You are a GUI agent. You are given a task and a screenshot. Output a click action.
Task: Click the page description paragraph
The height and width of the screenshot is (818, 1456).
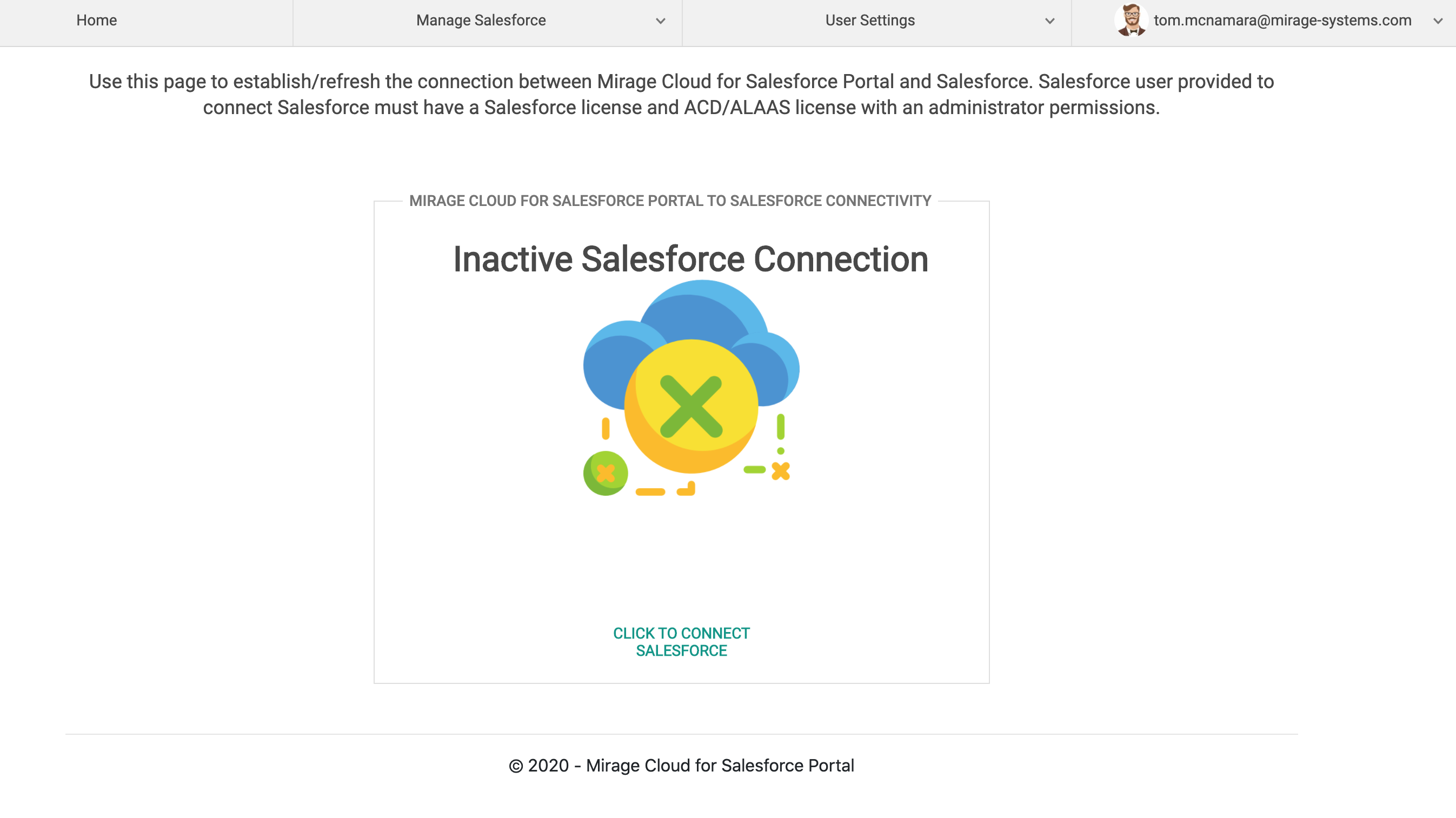[x=682, y=95]
